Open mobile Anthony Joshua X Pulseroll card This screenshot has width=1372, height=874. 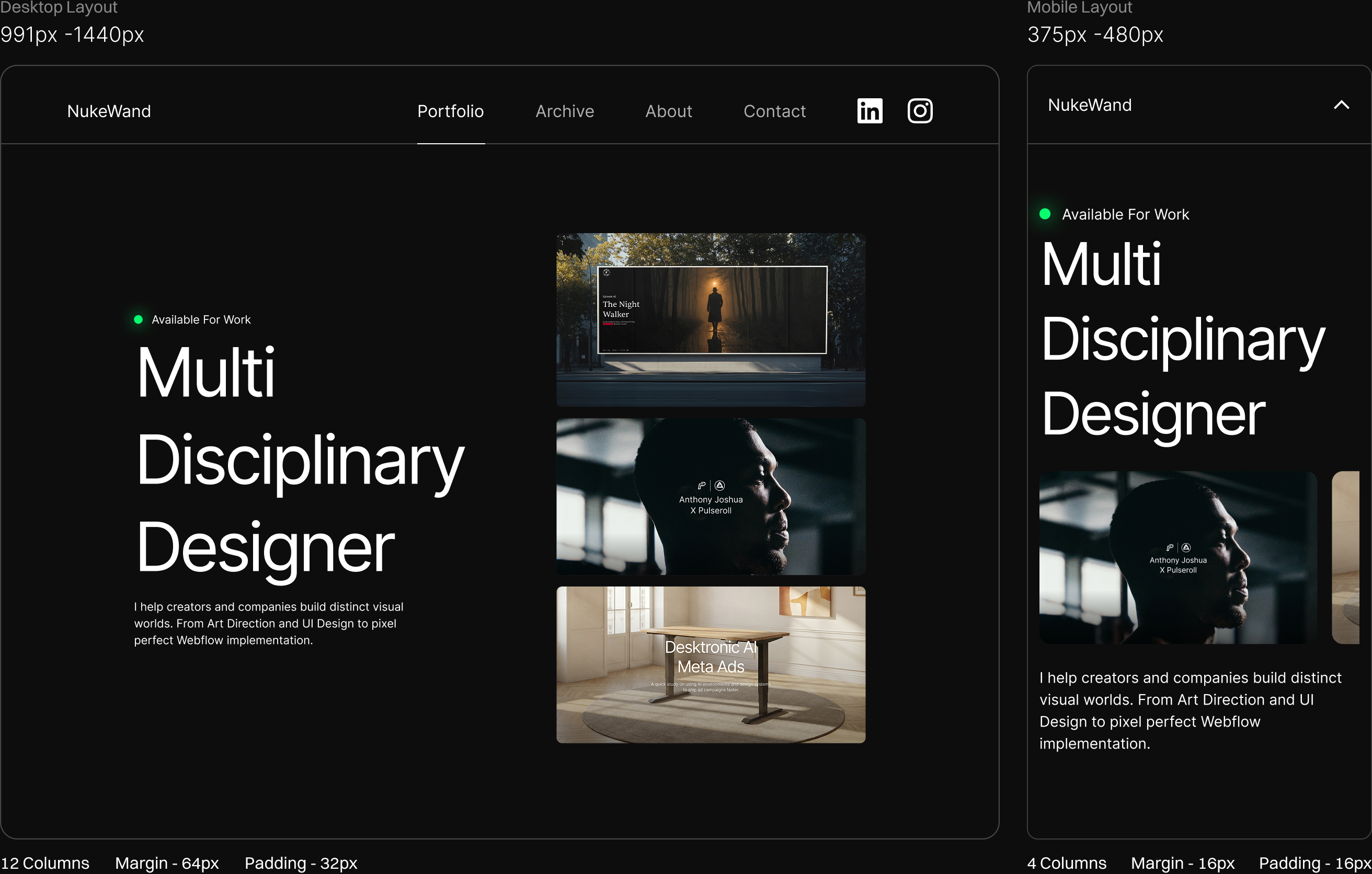pyautogui.click(x=1177, y=557)
